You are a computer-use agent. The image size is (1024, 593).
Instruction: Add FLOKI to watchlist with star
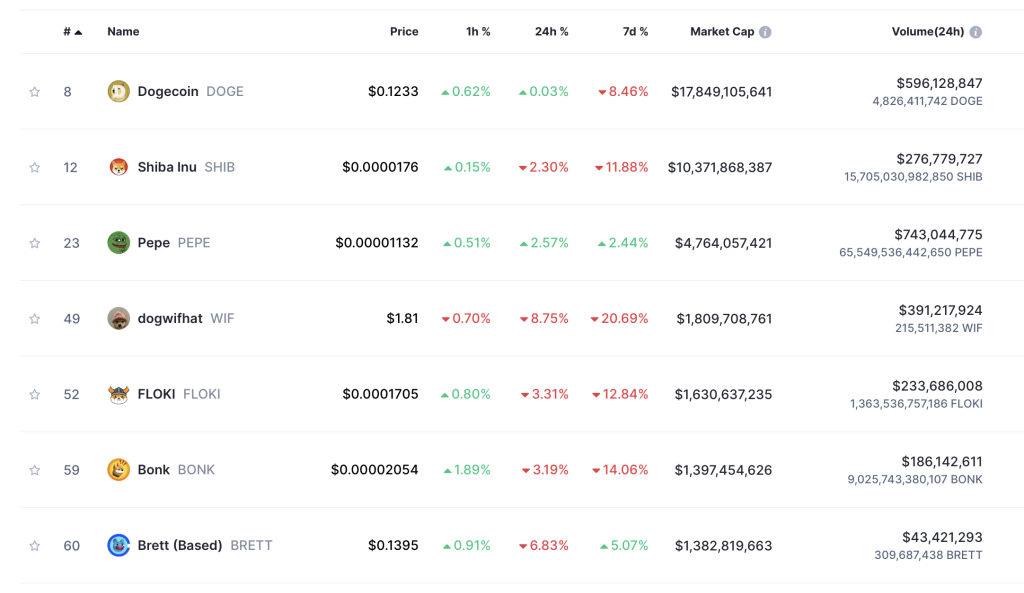tap(35, 395)
